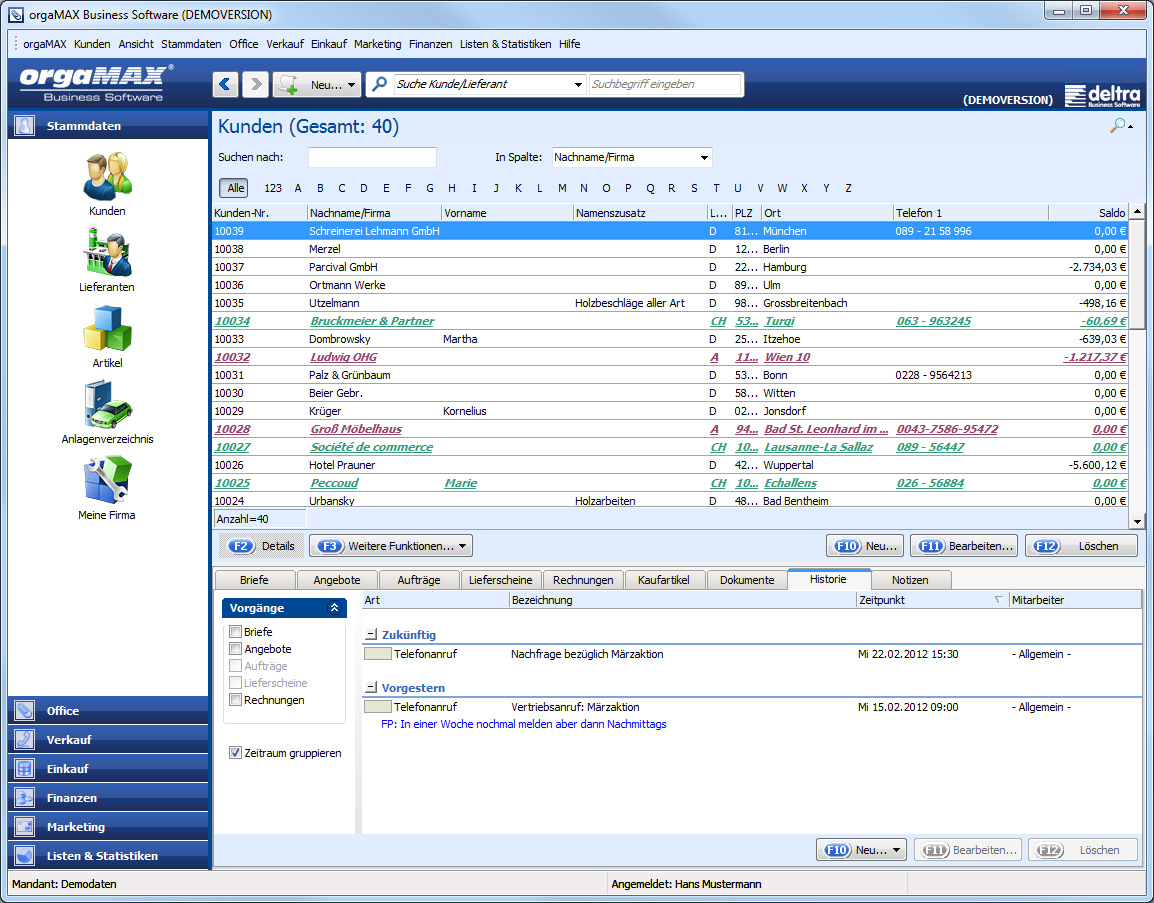Open the Meine Firma icon

(x=107, y=480)
